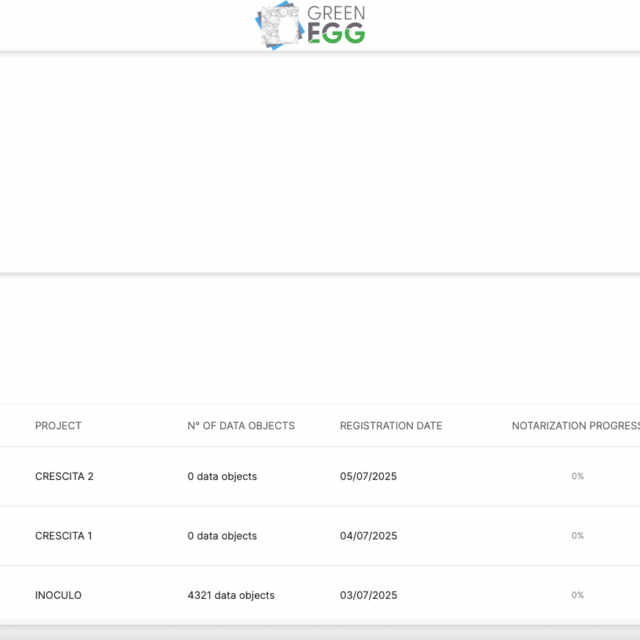Sort table by PROJECT column header
Image resolution: width=640 pixels, height=640 pixels.
(x=58, y=426)
